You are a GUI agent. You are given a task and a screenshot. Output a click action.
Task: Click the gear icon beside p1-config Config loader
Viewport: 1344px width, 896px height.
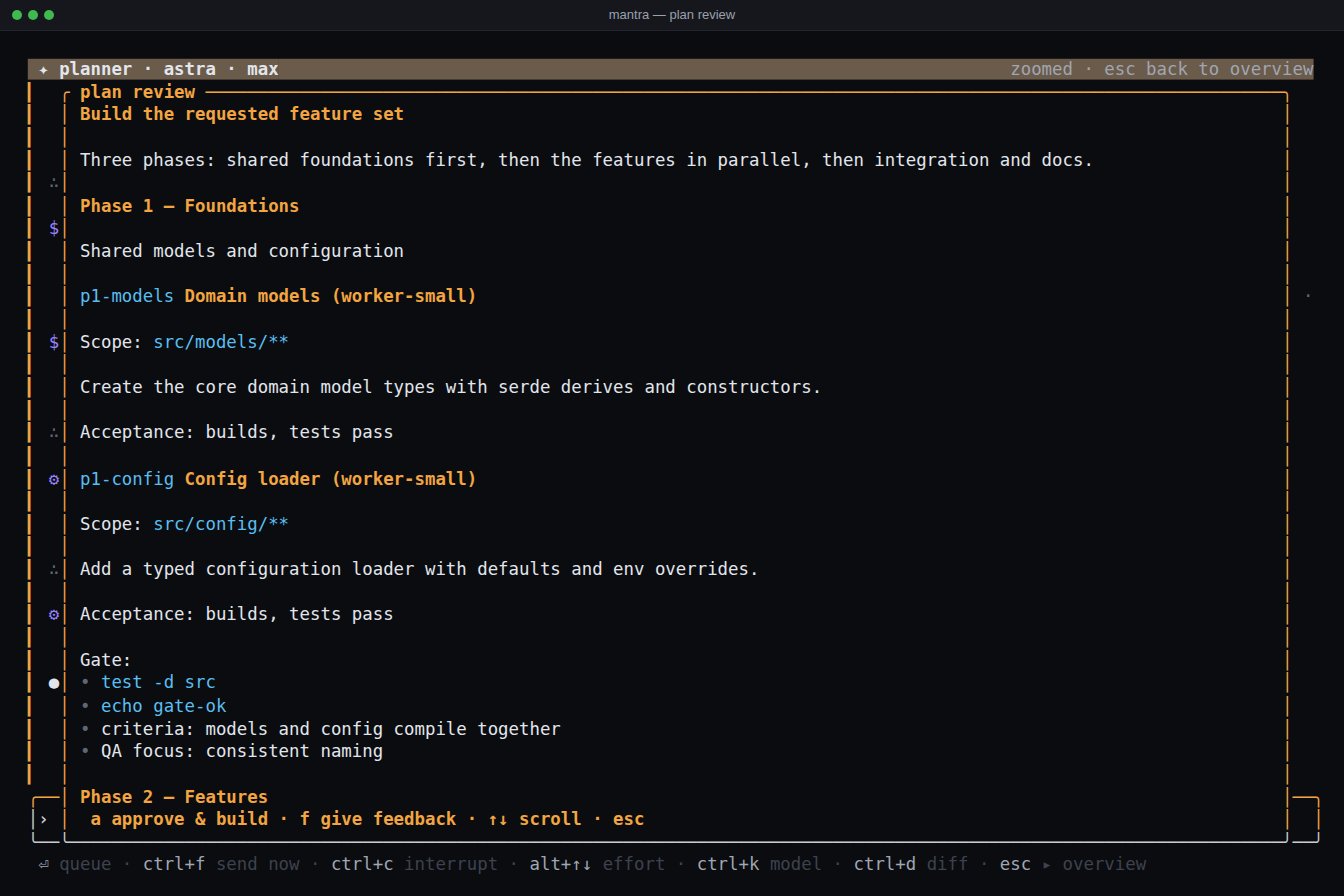54,479
